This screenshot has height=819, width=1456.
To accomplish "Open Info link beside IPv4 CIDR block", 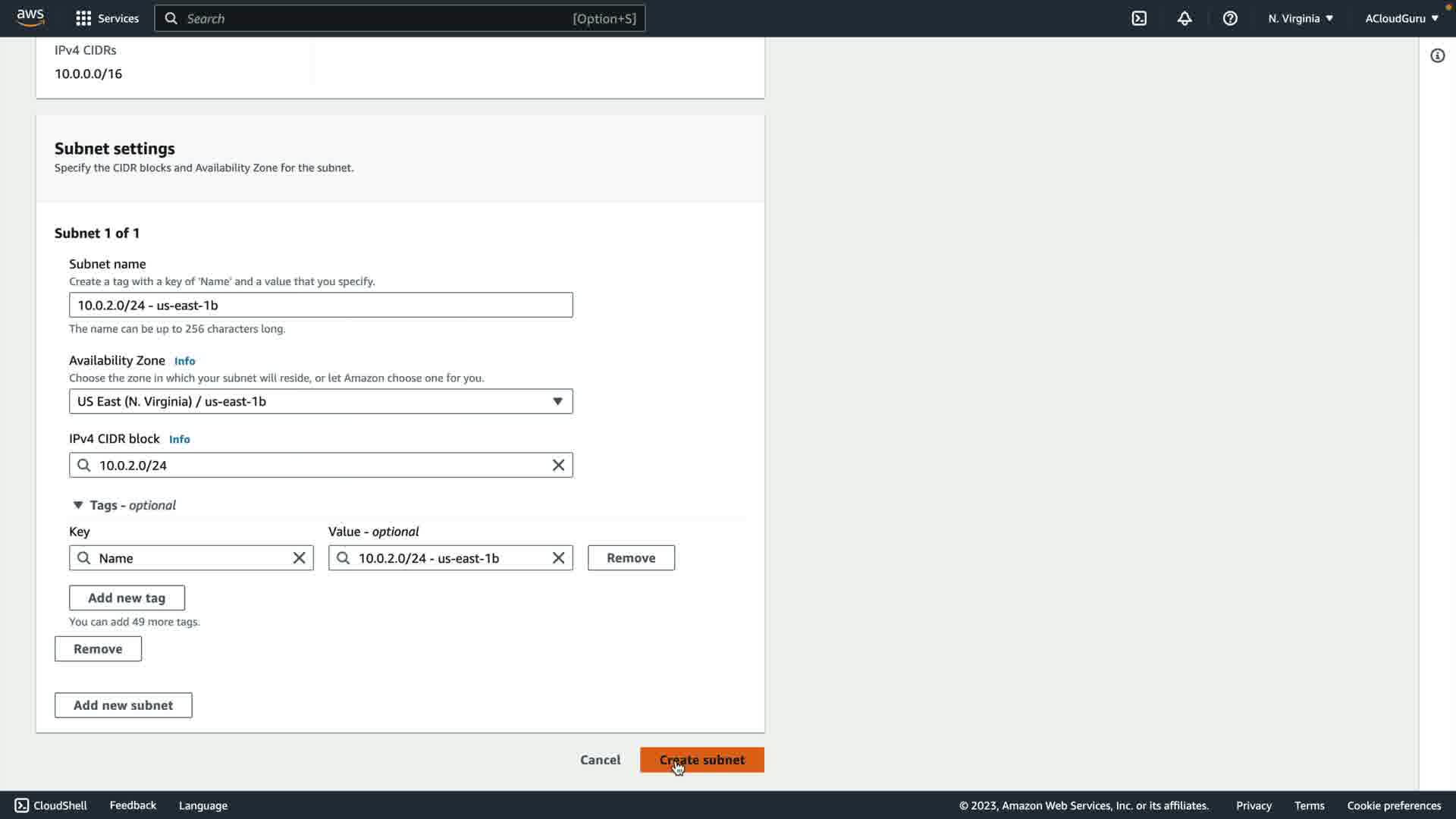I will click(179, 439).
